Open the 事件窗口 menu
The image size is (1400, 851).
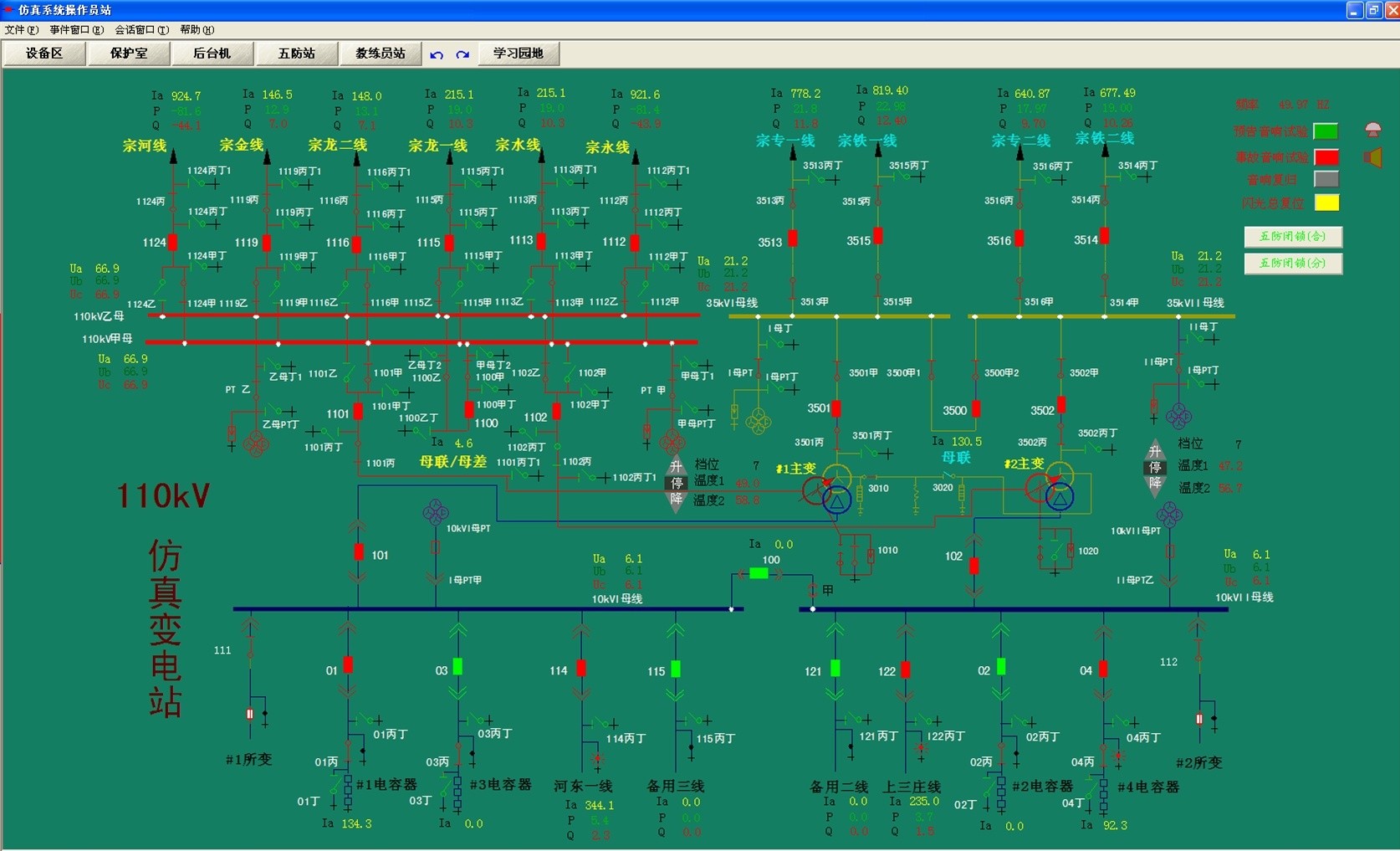click(x=76, y=30)
